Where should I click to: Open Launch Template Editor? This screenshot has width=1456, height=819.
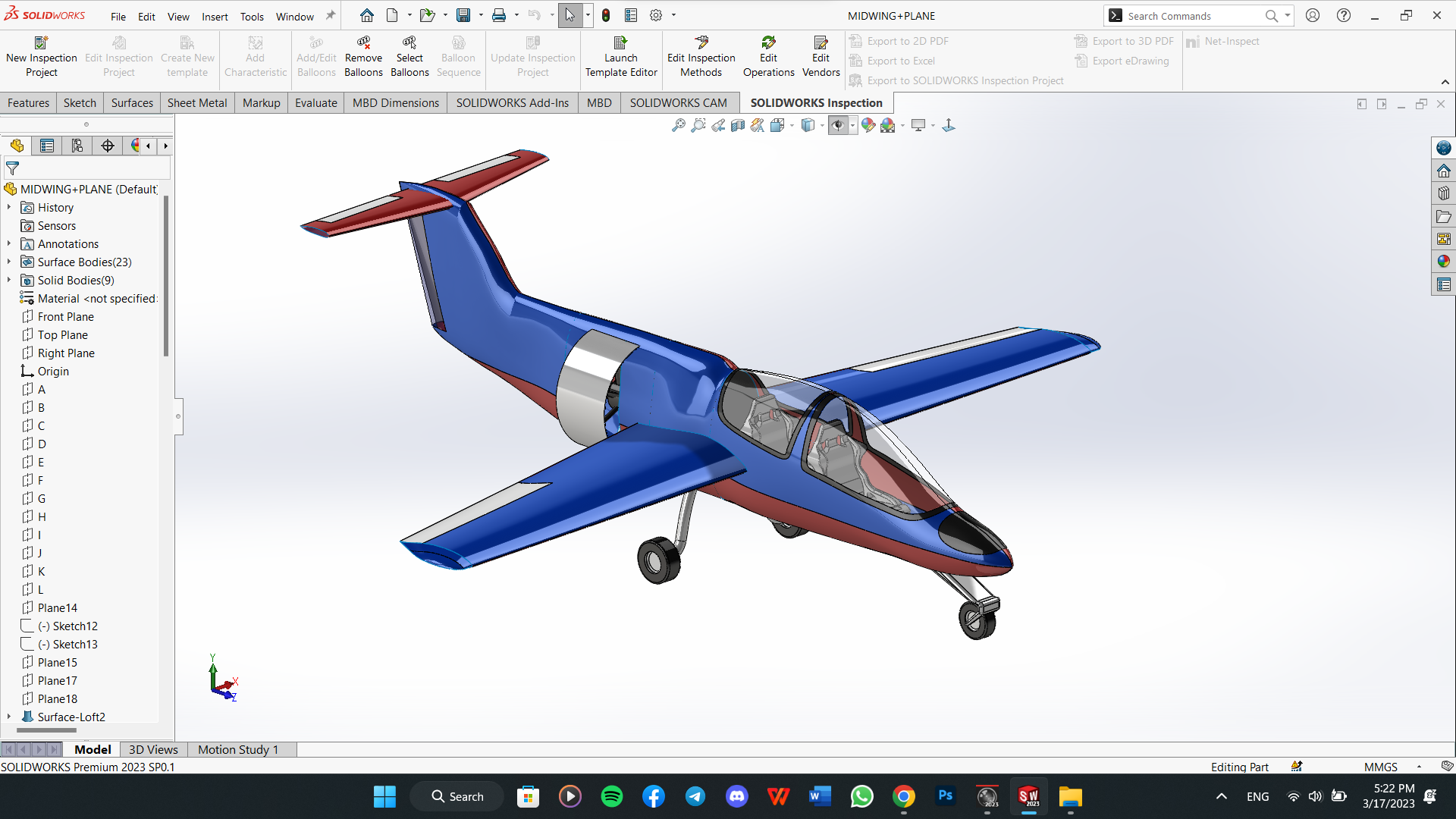(x=621, y=57)
